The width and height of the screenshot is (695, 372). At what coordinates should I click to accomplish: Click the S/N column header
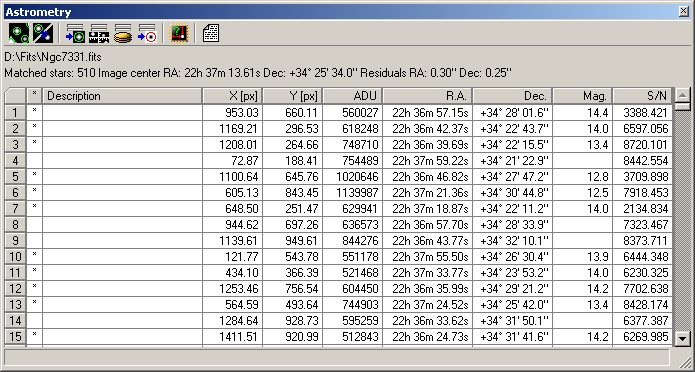pos(643,96)
